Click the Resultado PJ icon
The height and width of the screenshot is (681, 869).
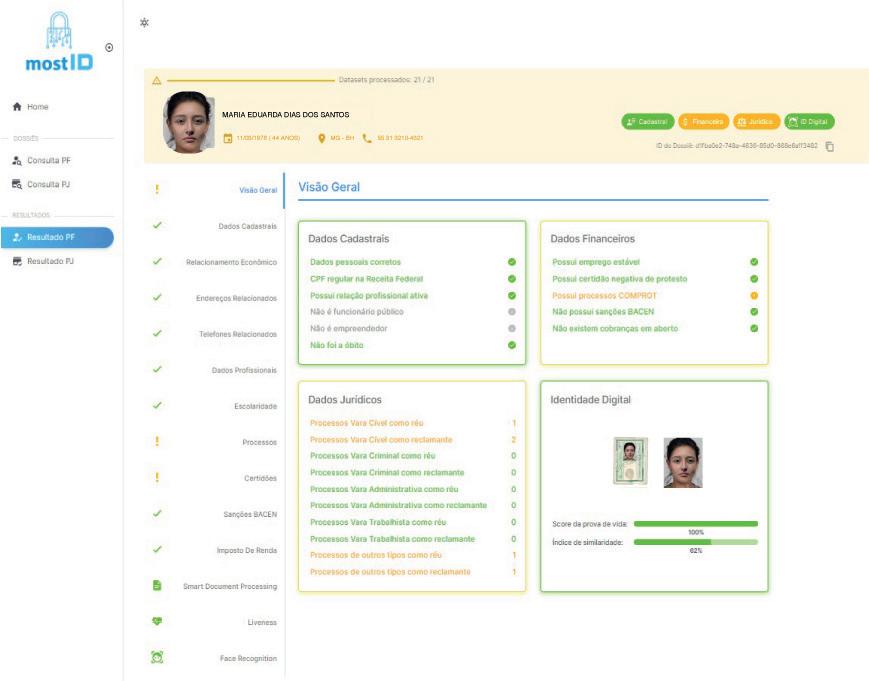point(17,261)
